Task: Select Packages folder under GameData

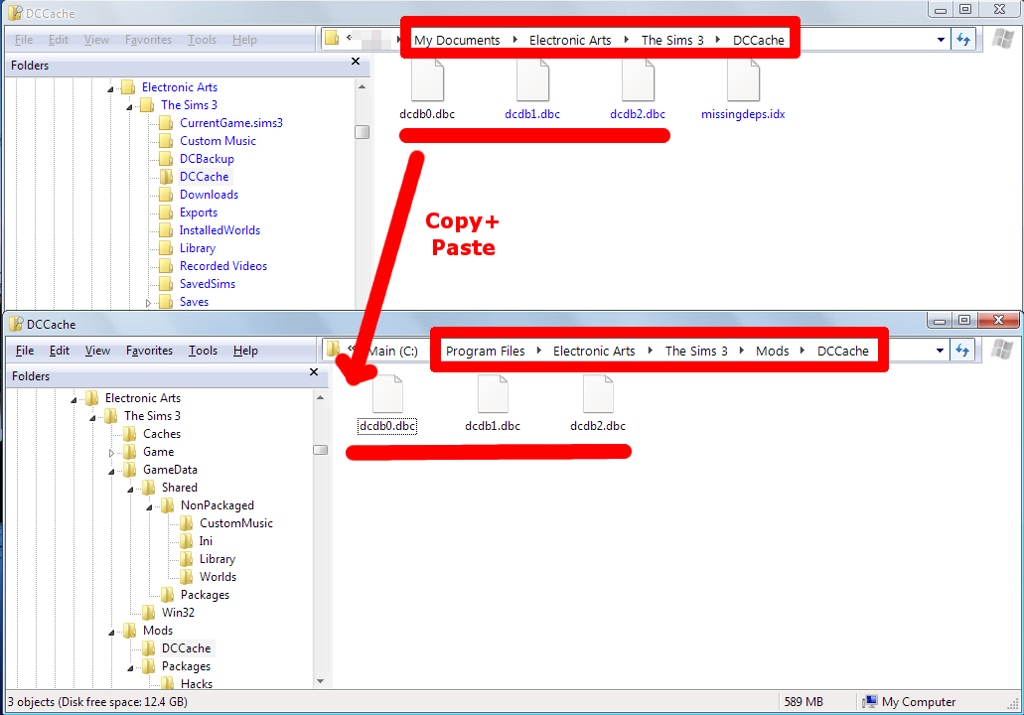Action: click(x=205, y=595)
